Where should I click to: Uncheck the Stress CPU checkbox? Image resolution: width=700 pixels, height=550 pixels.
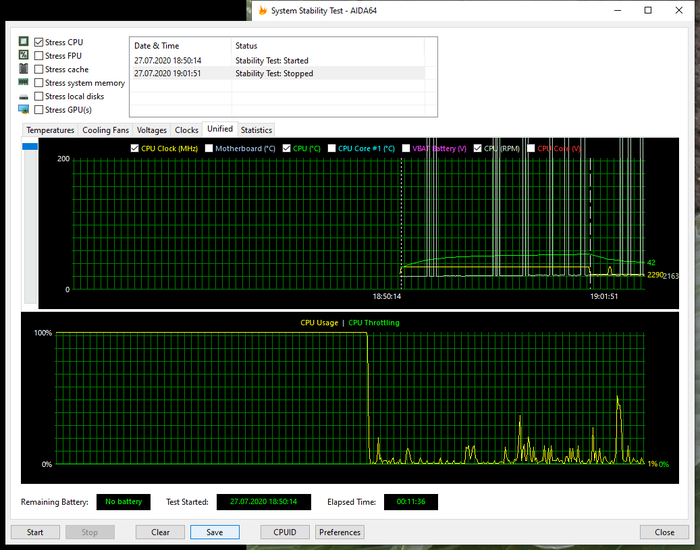(x=39, y=42)
